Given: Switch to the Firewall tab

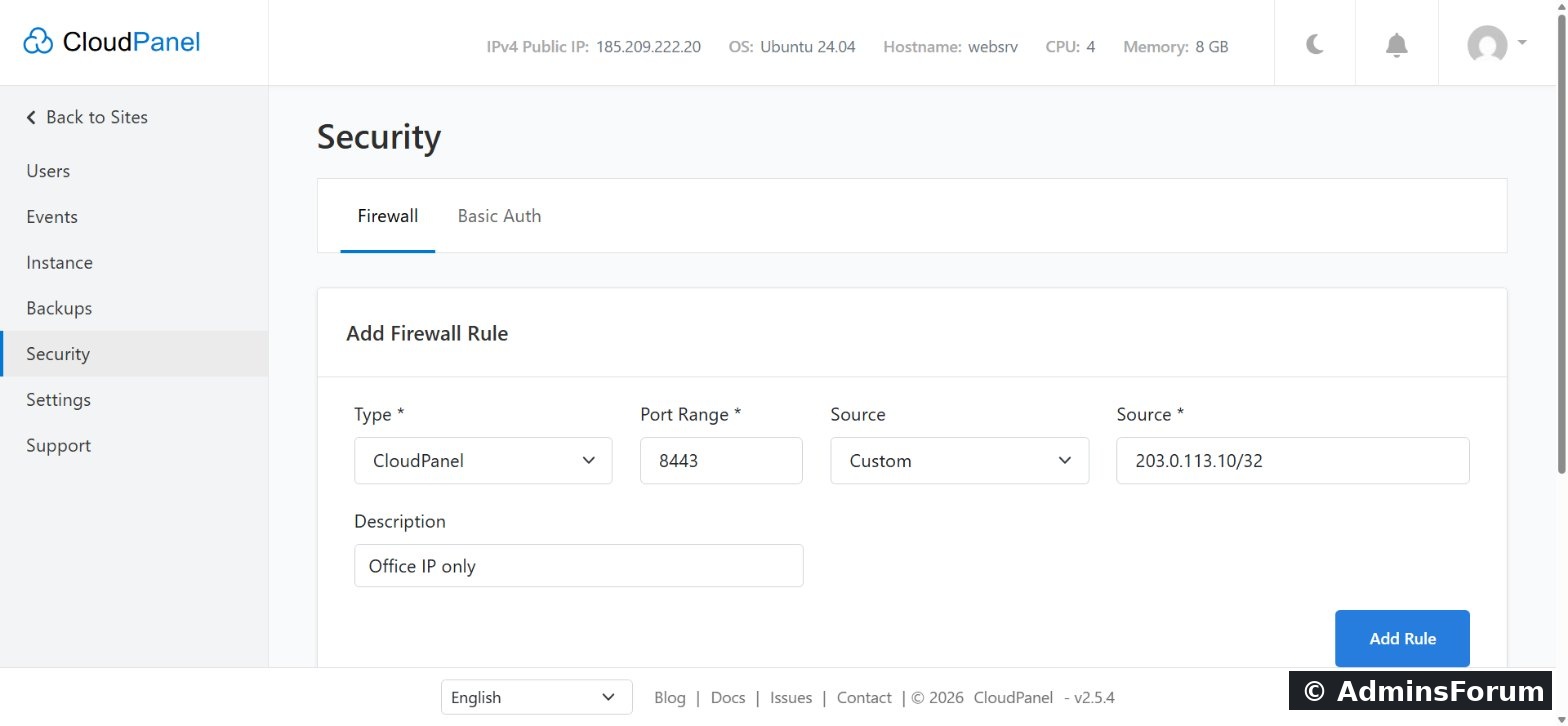Looking at the screenshot, I should pyautogui.click(x=388, y=216).
